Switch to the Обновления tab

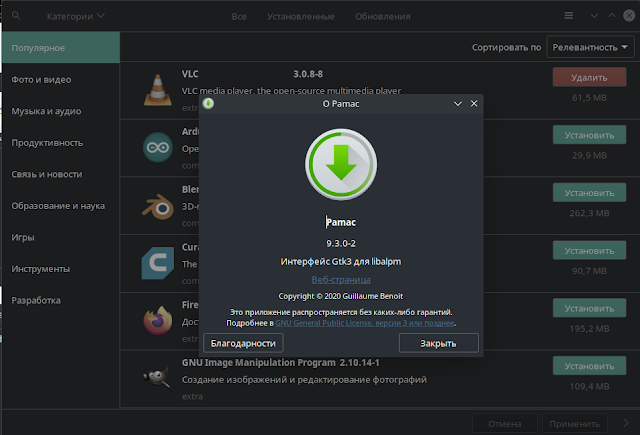tap(382, 16)
